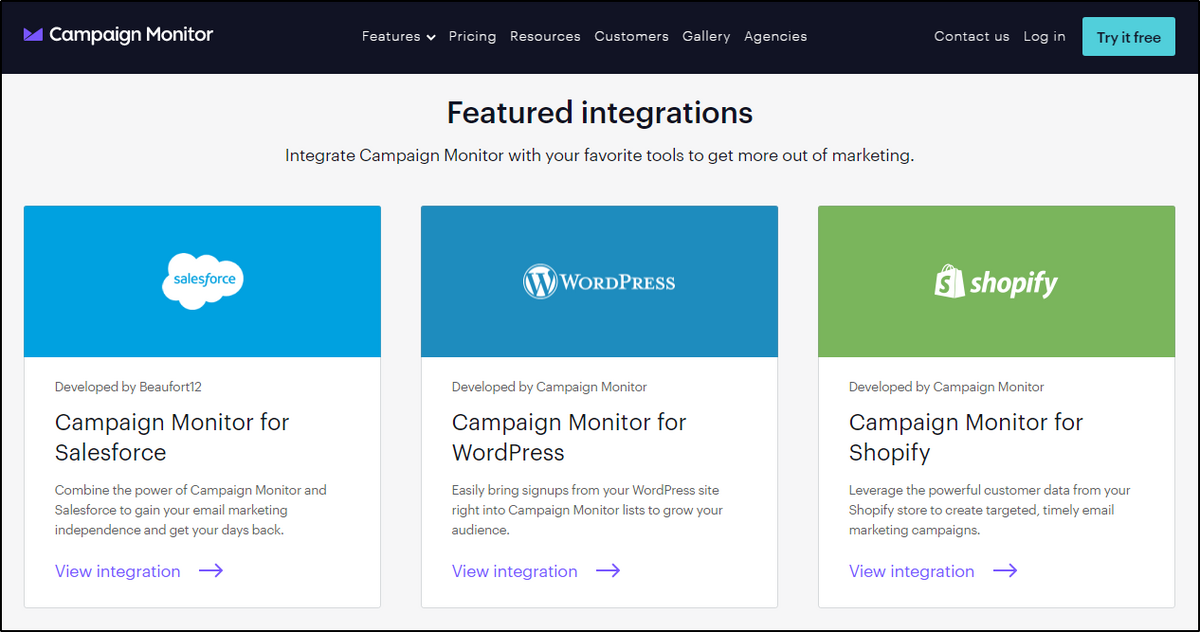Follow View integration link for WordPress
This screenshot has width=1200, height=632.
pyautogui.click(x=515, y=572)
